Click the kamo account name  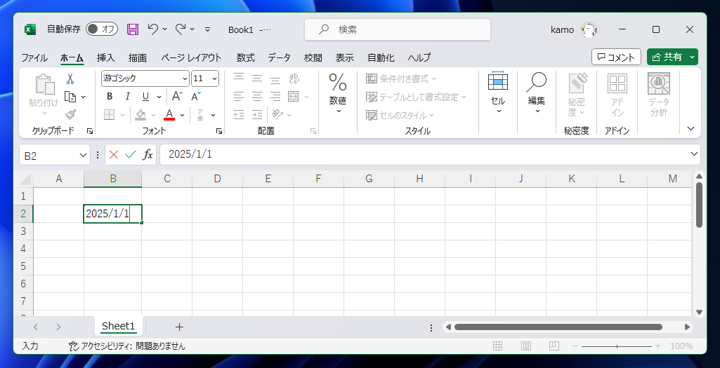[562, 29]
